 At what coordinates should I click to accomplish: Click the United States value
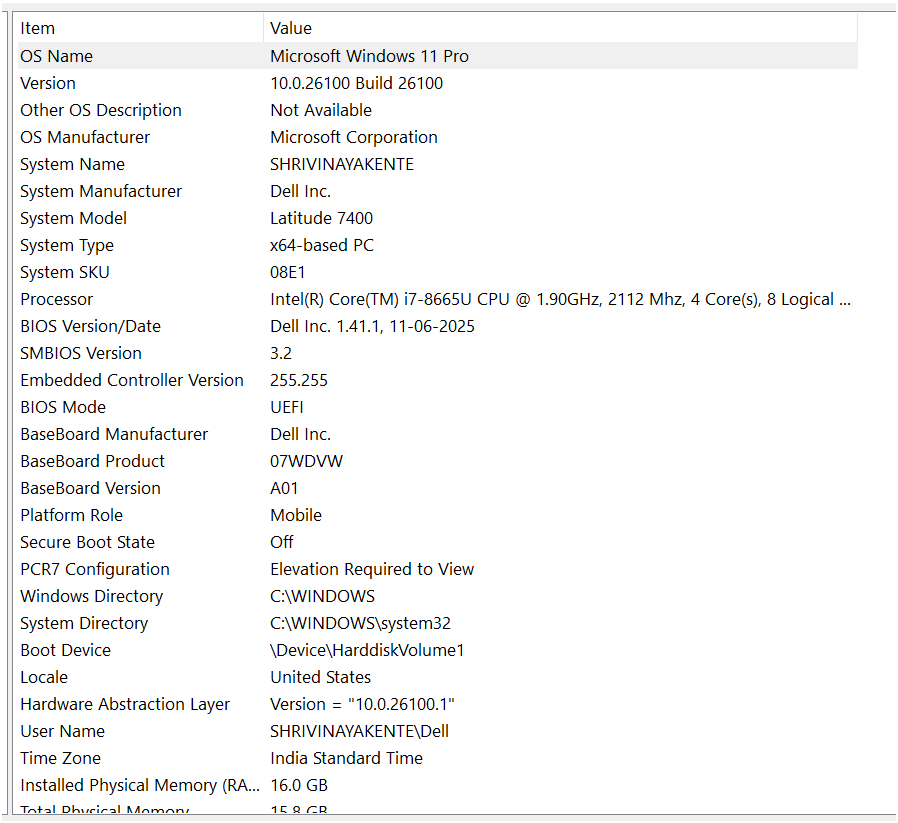pos(321,677)
